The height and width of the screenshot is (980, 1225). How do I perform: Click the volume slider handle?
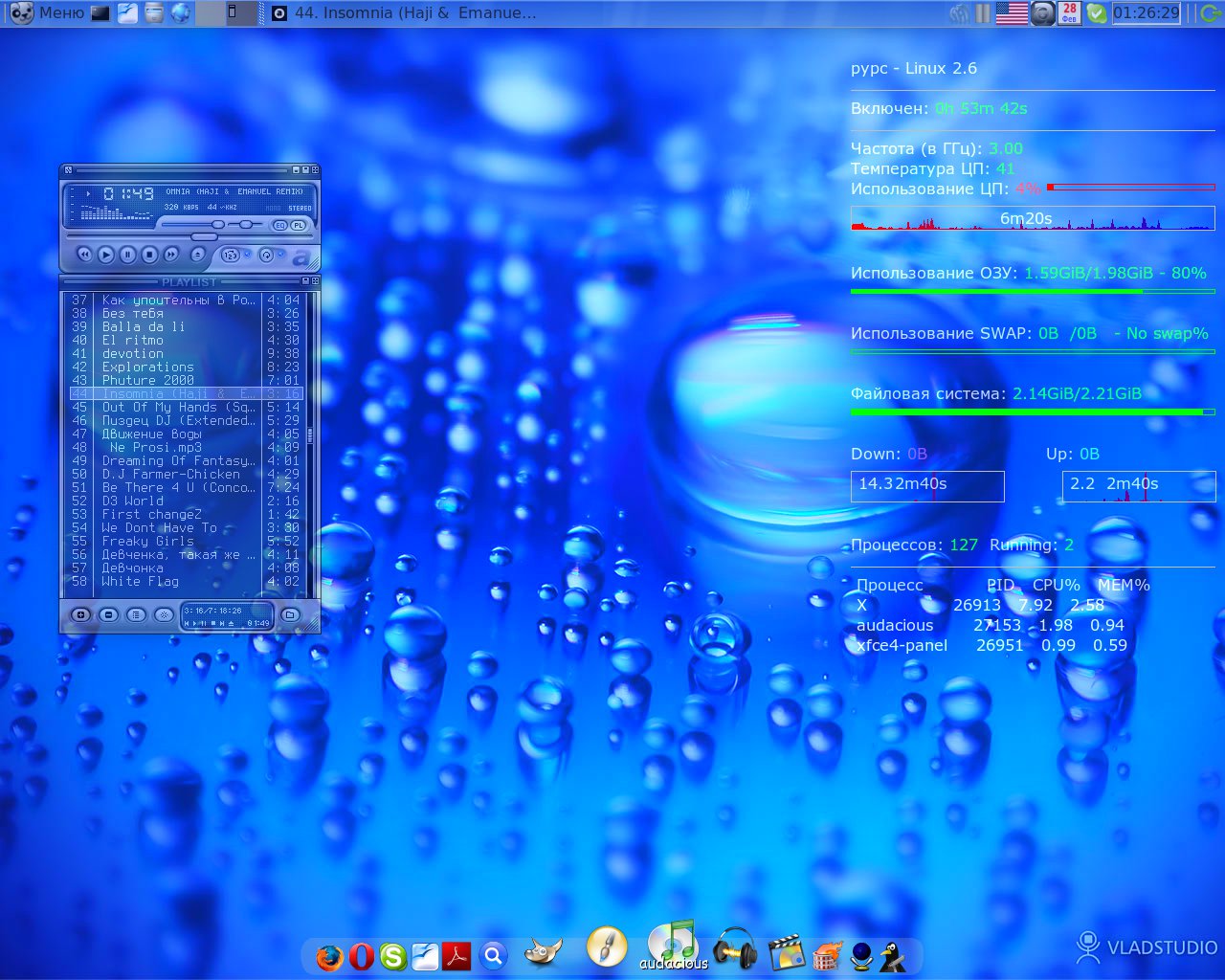(218, 224)
